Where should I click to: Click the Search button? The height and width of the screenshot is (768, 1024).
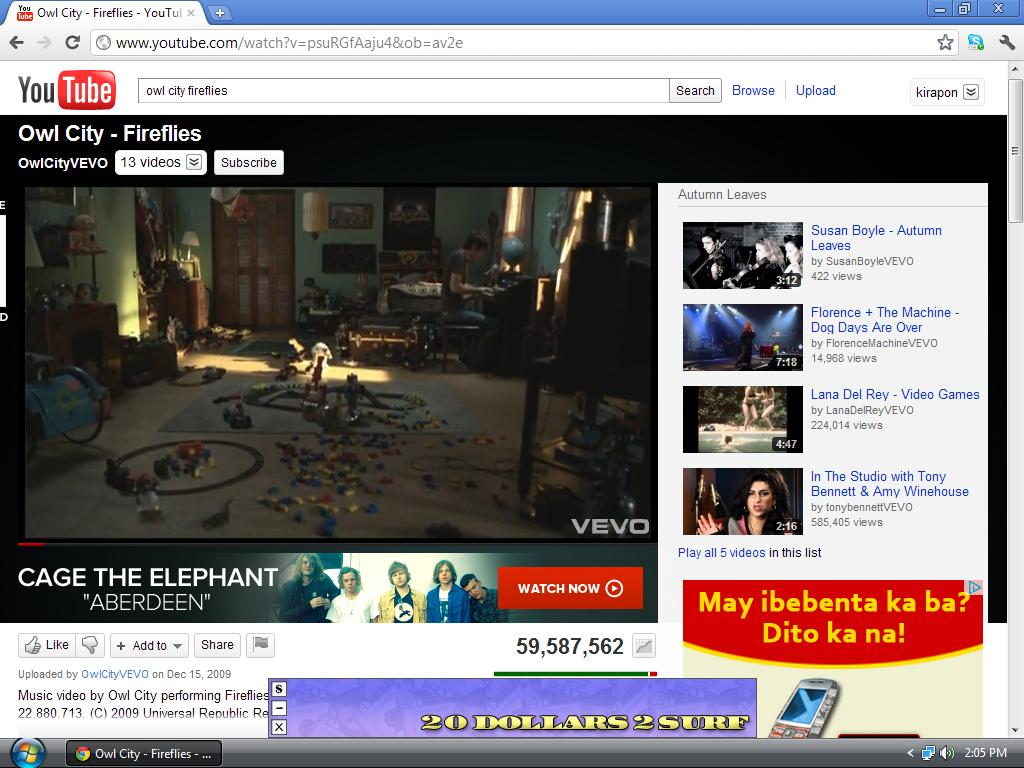click(x=695, y=91)
